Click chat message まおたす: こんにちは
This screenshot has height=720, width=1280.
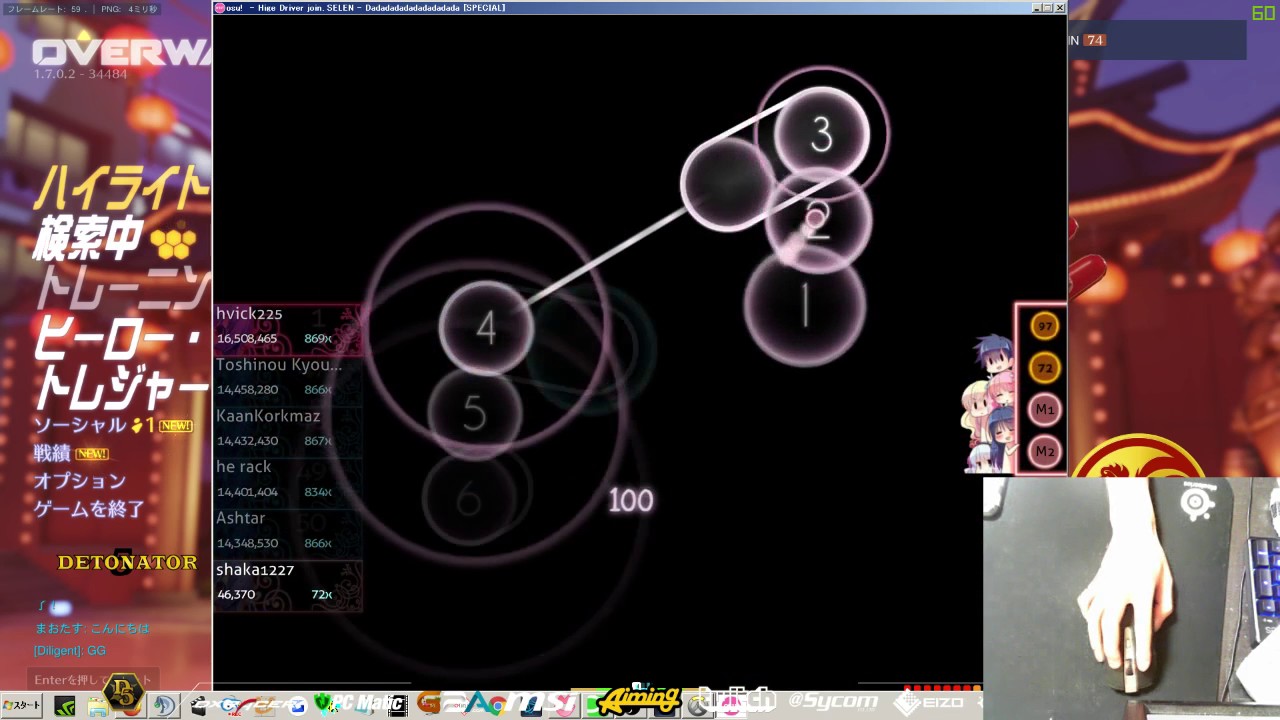click(92, 628)
